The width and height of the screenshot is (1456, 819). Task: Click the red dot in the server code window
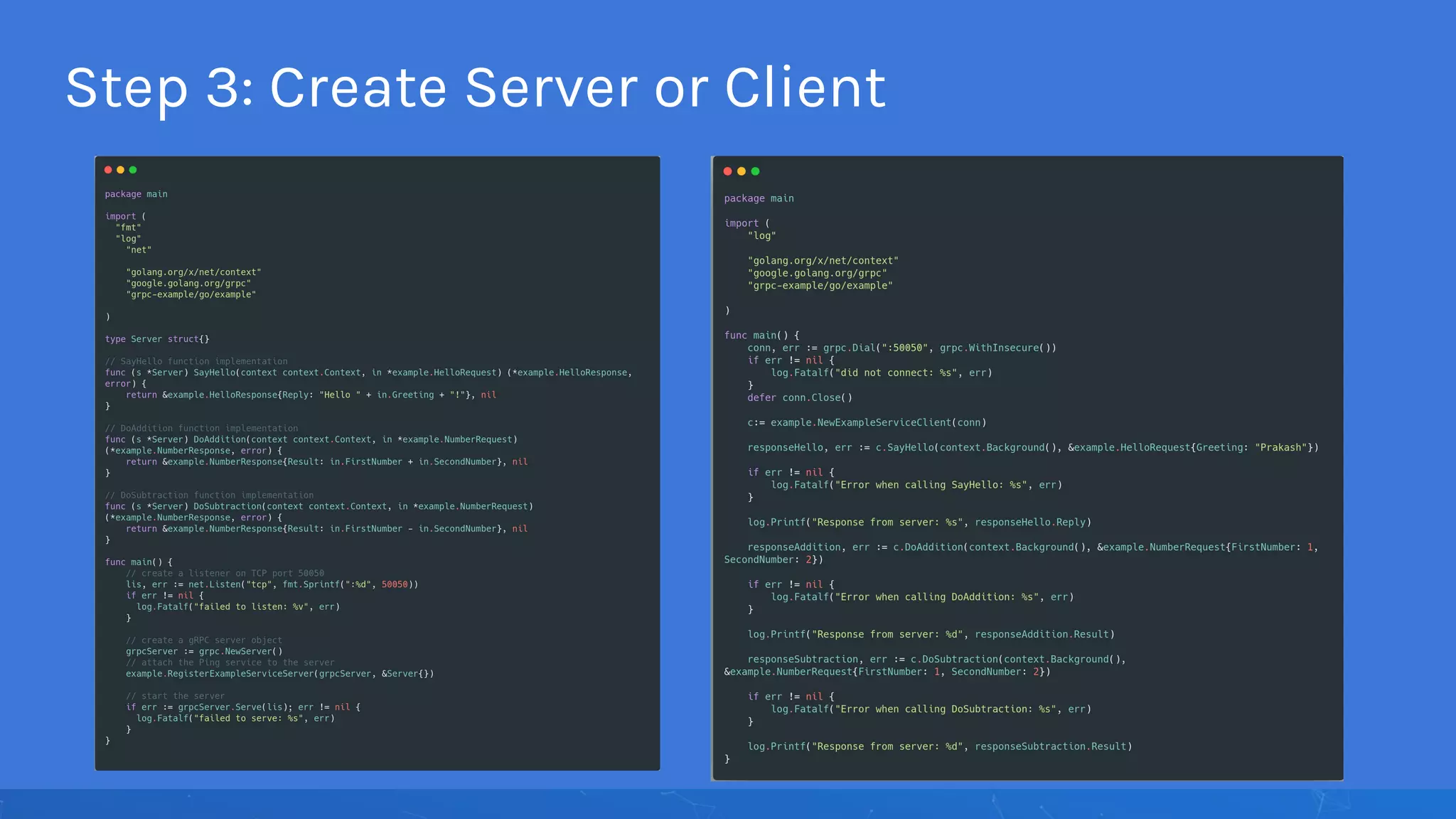point(108,170)
